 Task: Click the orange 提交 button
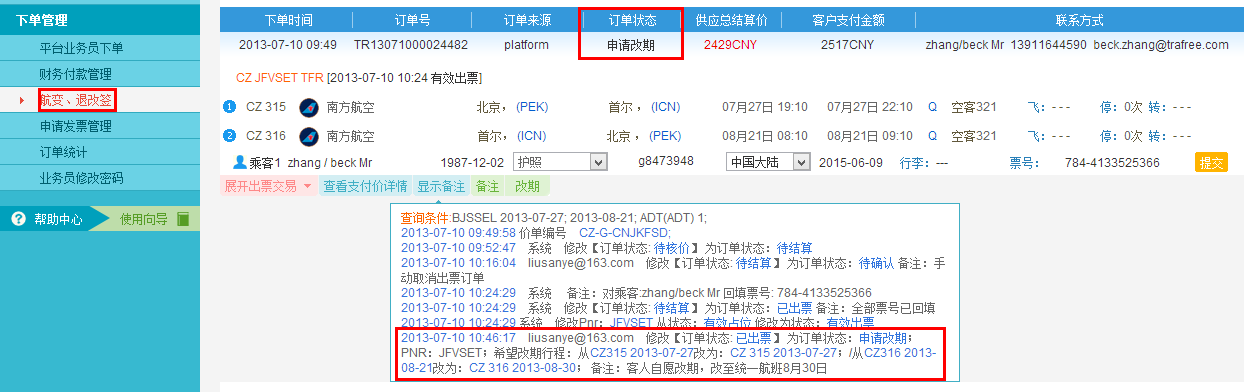pos(1211,162)
